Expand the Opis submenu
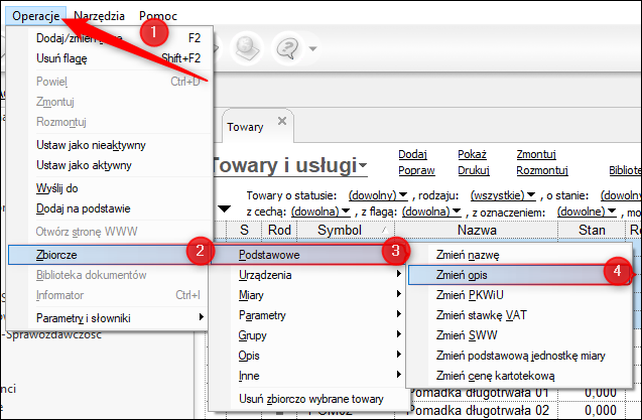Viewport: 642px width, 420px height. click(309, 356)
